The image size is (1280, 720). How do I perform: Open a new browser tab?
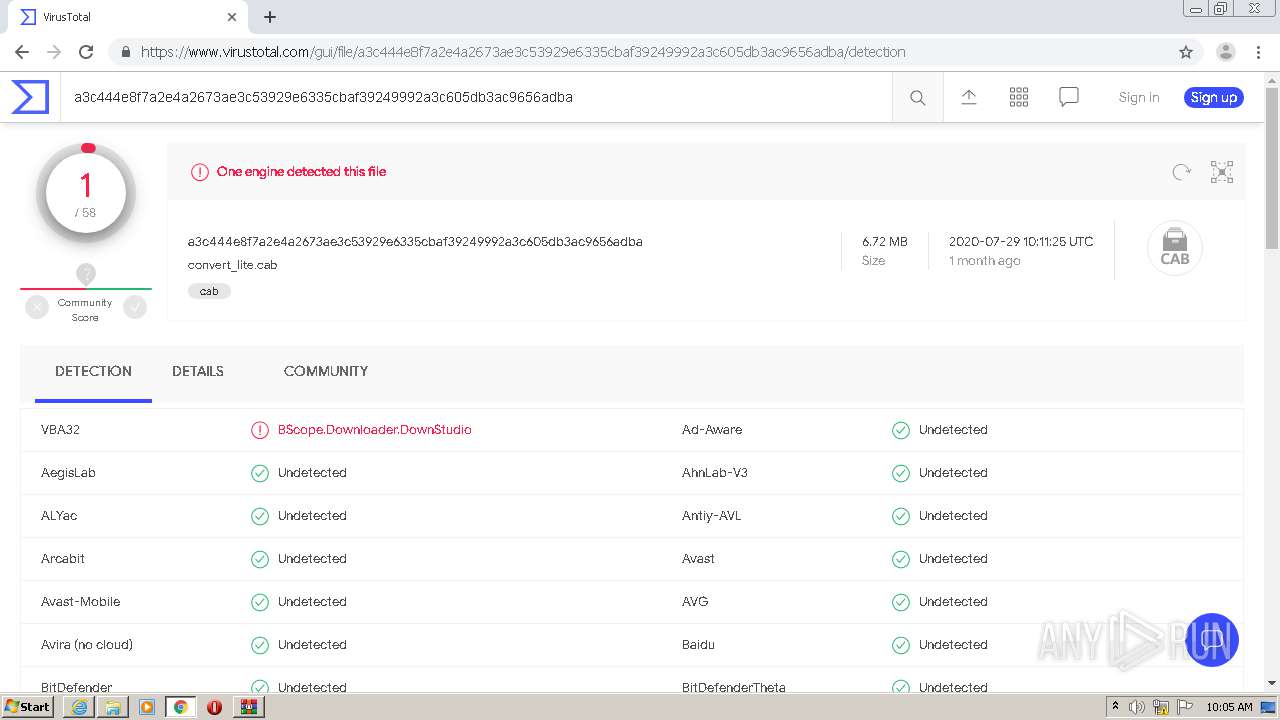[x=270, y=17]
